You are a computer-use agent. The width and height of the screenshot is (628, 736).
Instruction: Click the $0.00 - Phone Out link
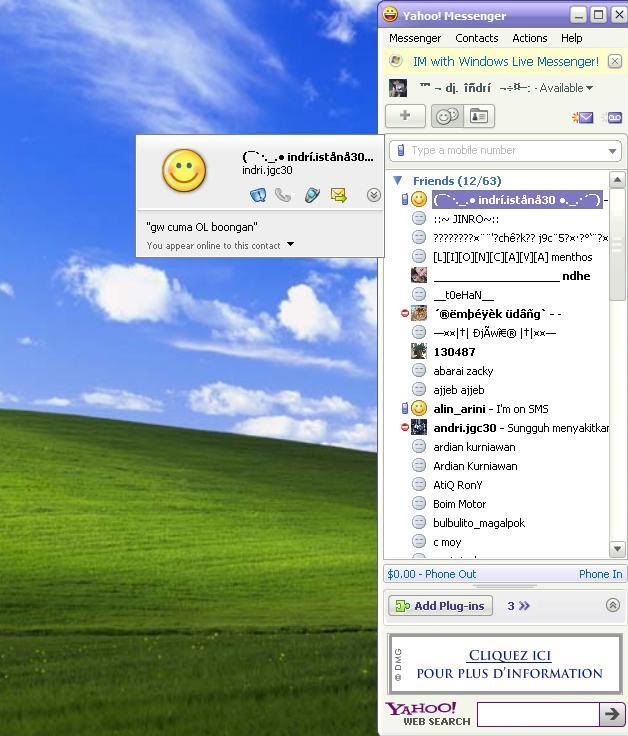(431, 574)
